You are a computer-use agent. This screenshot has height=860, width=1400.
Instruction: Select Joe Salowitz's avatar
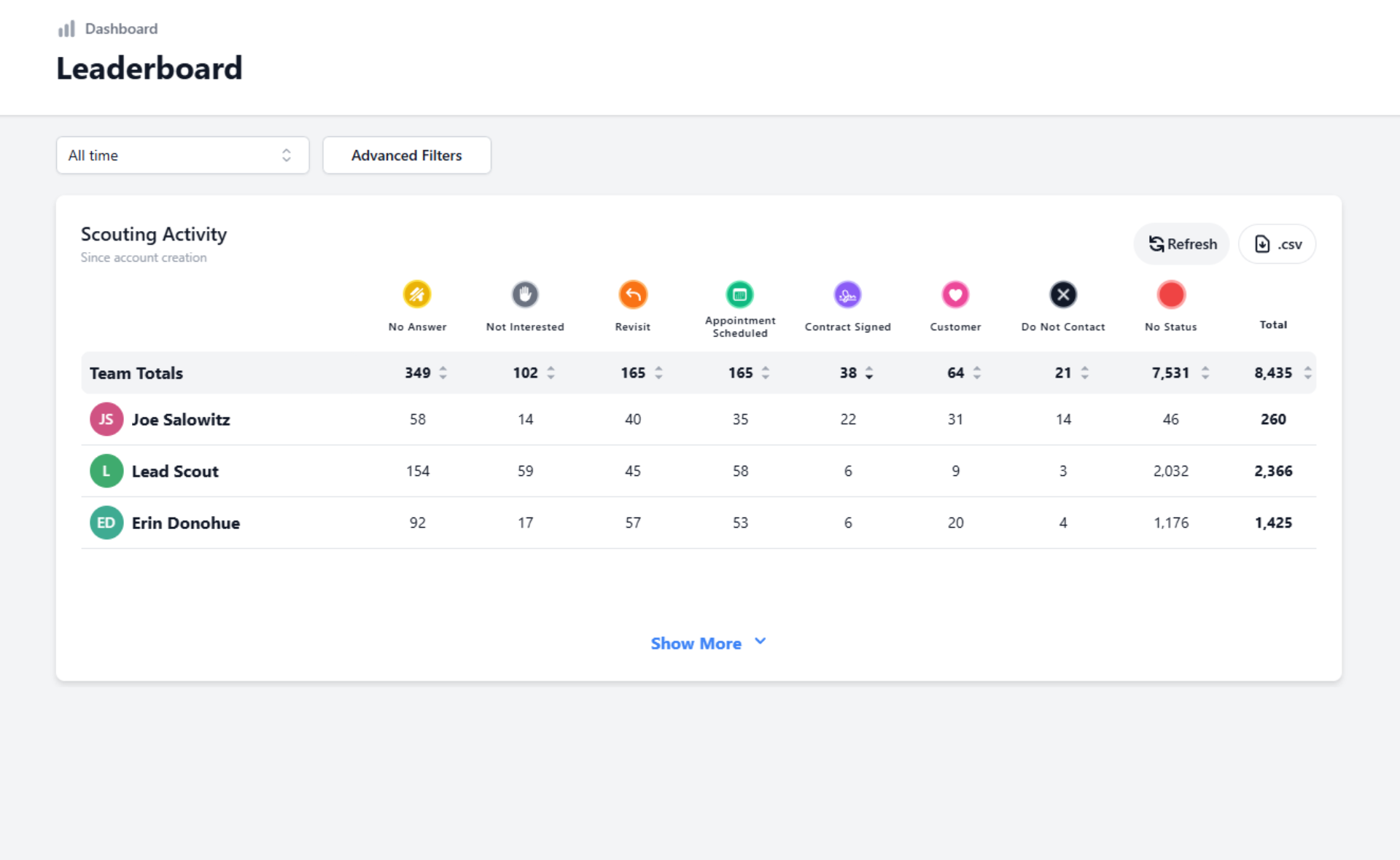(x=106, y=419)
